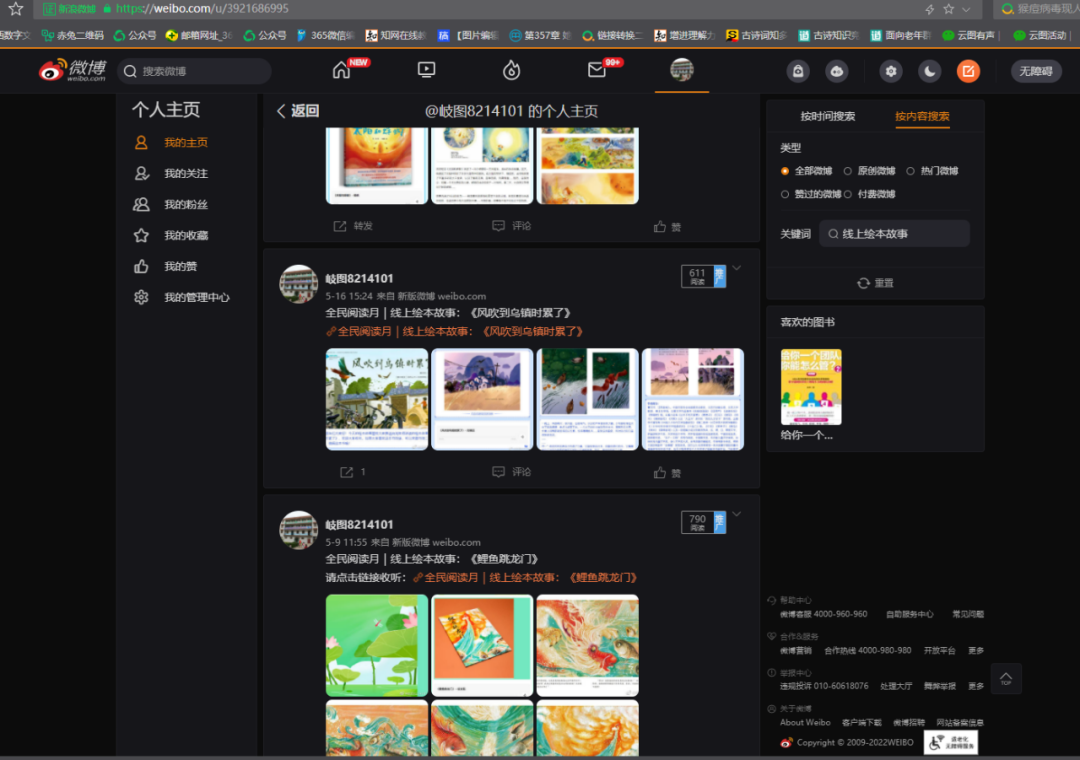The image size is (1080, 760).
Task: Open 我的管理中心 in sidebar
Action: click(196, 298)
